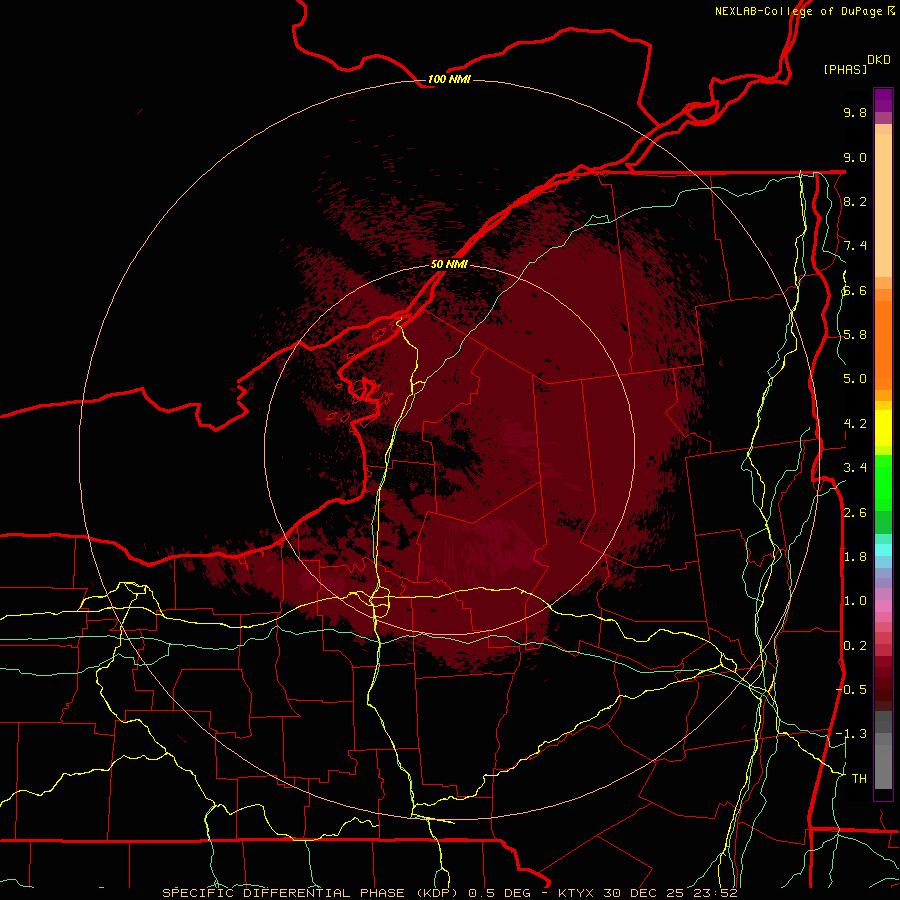900x900 pixels.
Task: Click the 8.2 scale label
Action: [x=855, y=201]
